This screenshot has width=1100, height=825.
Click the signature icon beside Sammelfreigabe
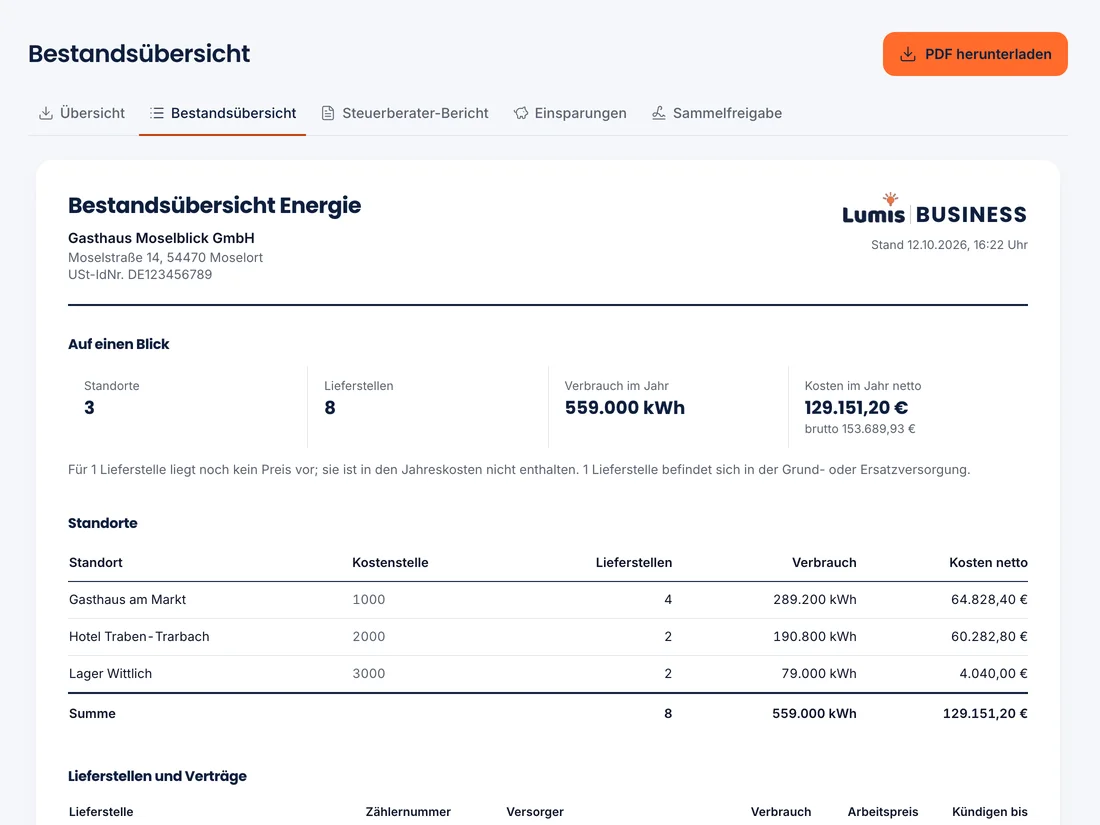pyautogui.click(x=659, y=113)
